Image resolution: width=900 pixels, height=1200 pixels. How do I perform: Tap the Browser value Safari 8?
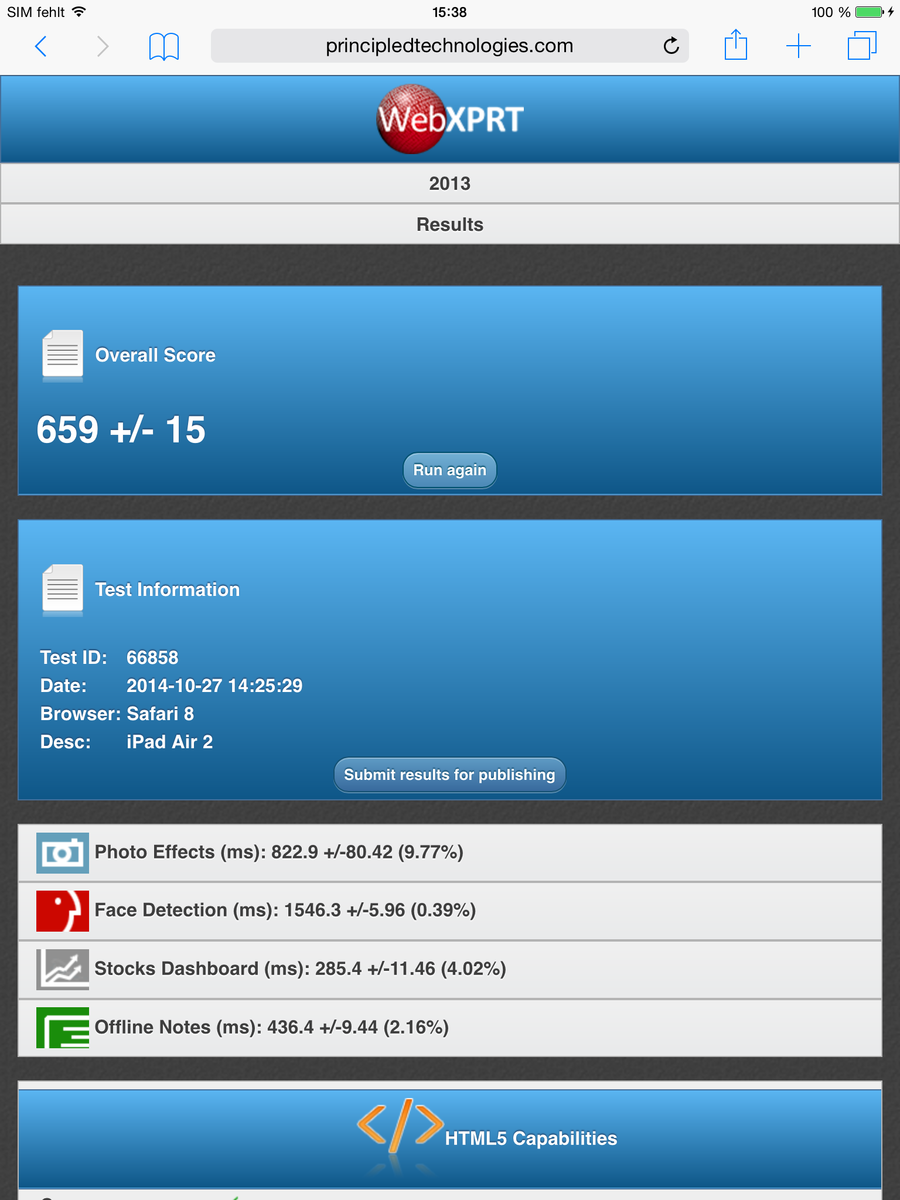coord(160,714)
